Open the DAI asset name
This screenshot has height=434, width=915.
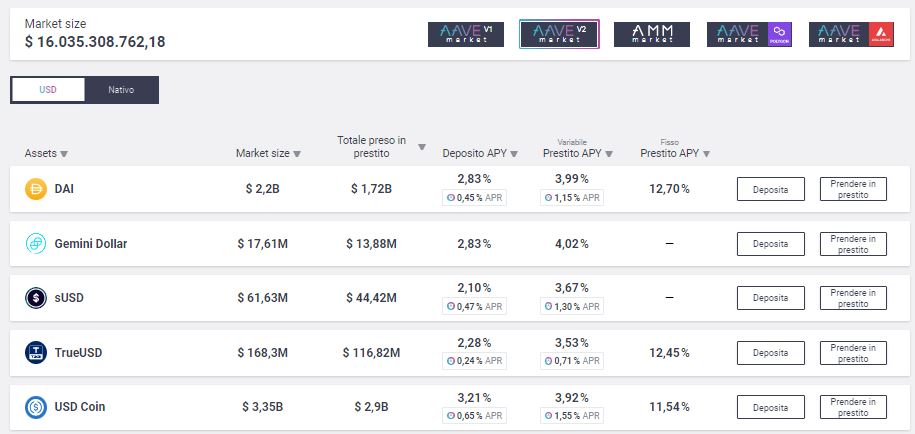(64, 189)
